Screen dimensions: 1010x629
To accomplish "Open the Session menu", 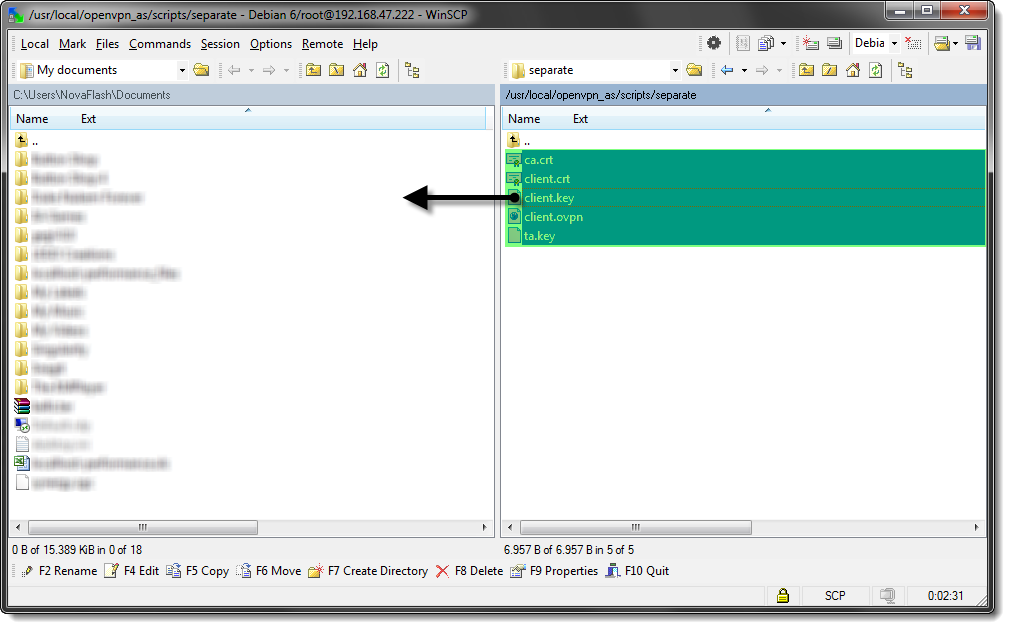I will pyautogui.click(x=220, y=44).
